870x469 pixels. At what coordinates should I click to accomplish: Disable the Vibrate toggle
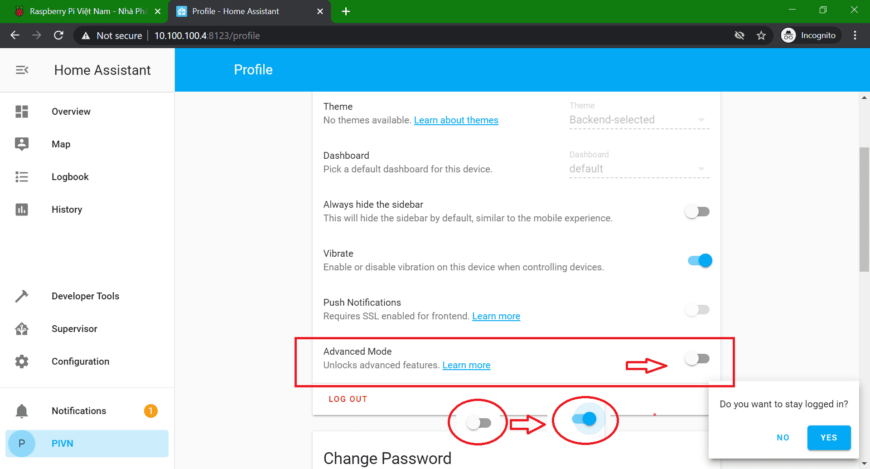pos(699,261)
